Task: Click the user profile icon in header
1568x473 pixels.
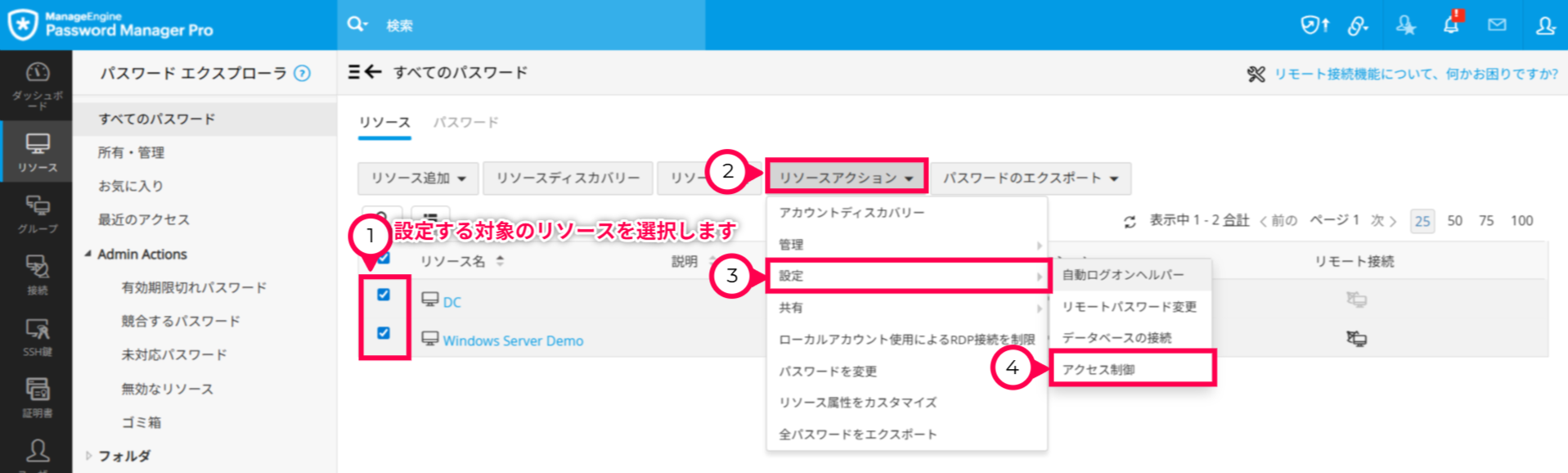Action: click(1544, 25)
